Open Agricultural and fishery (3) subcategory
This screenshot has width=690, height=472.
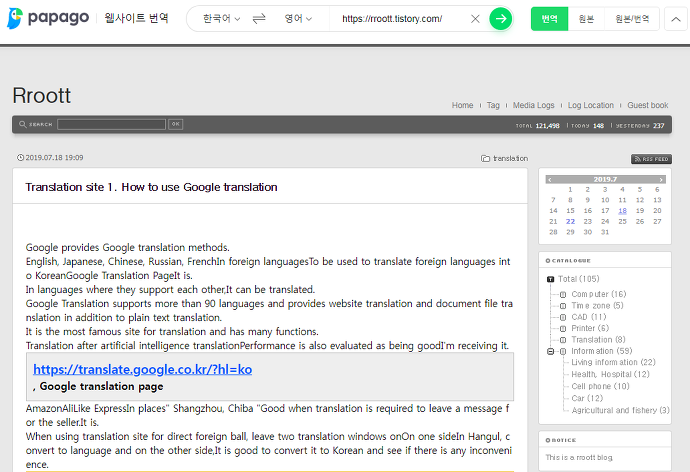tap(620, 410)
